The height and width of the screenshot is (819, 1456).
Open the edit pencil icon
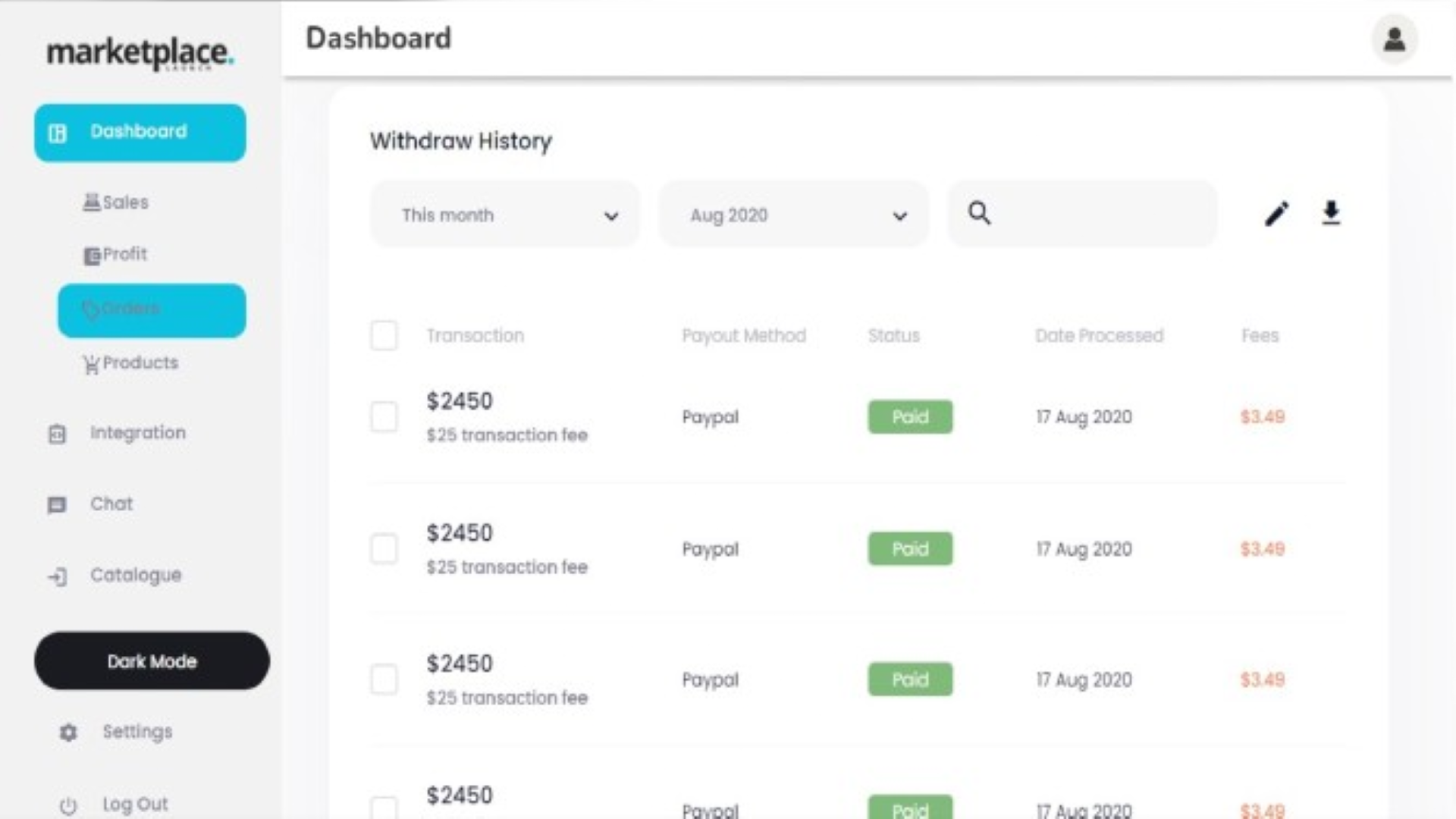pos(1277,213)
